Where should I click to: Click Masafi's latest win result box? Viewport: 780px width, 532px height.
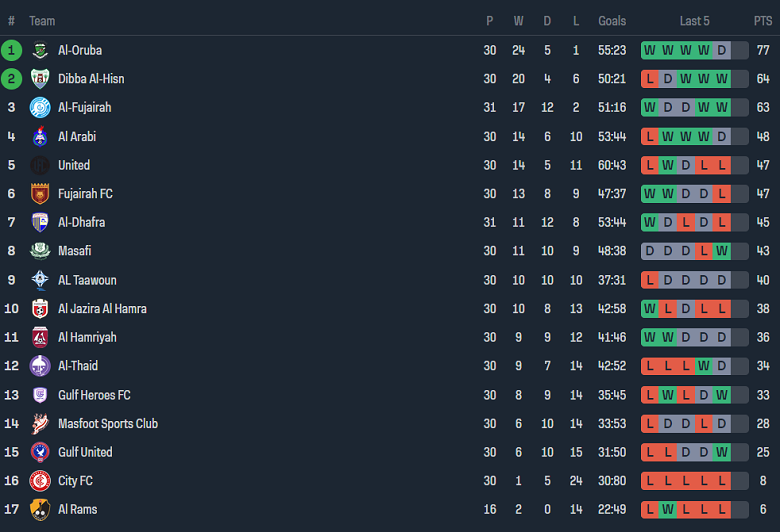point(722,251)
